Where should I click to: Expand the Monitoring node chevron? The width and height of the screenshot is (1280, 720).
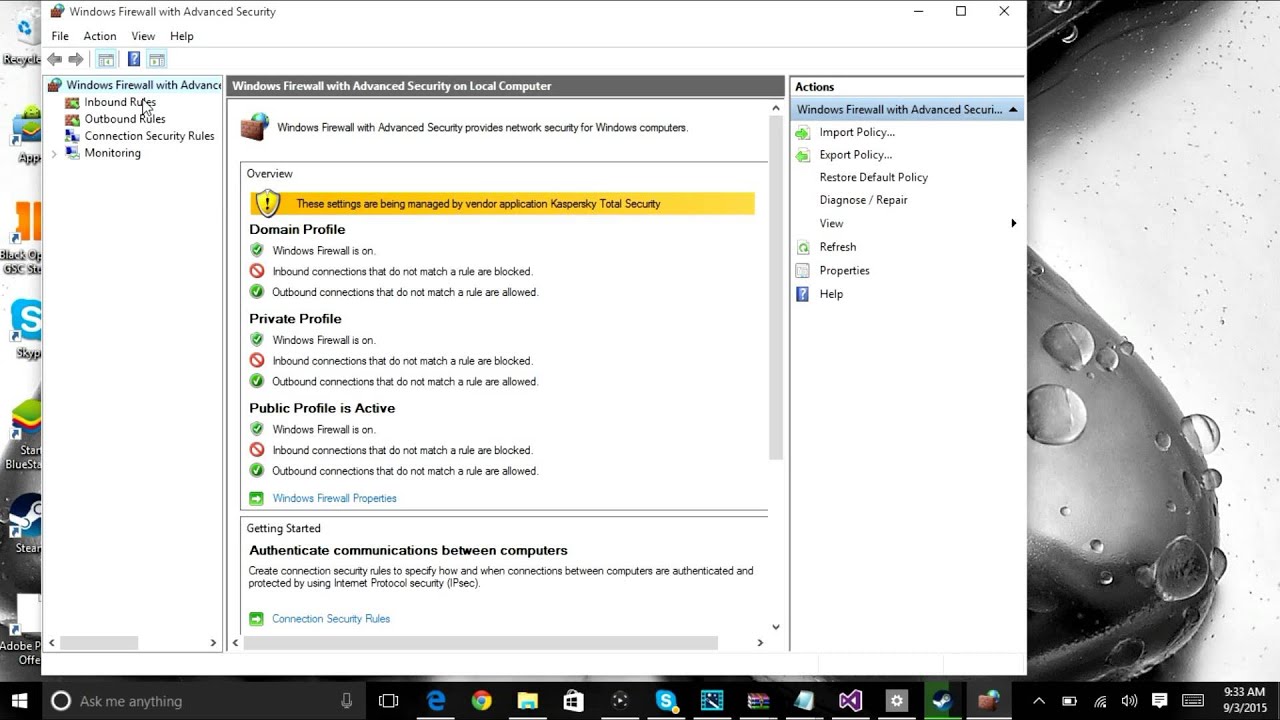(x=54, y=154)
